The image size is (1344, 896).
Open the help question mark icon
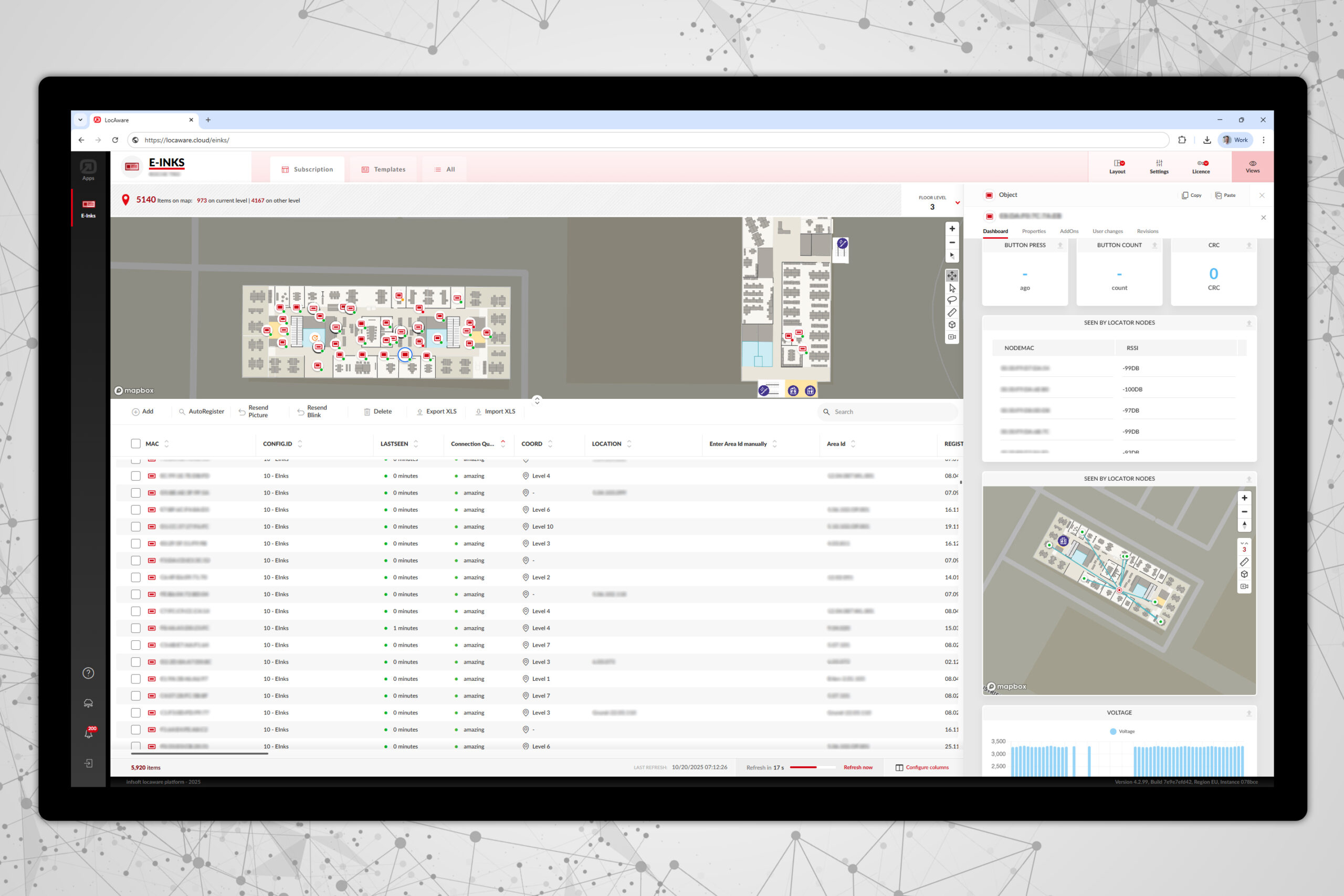click(x=89, y=672)
